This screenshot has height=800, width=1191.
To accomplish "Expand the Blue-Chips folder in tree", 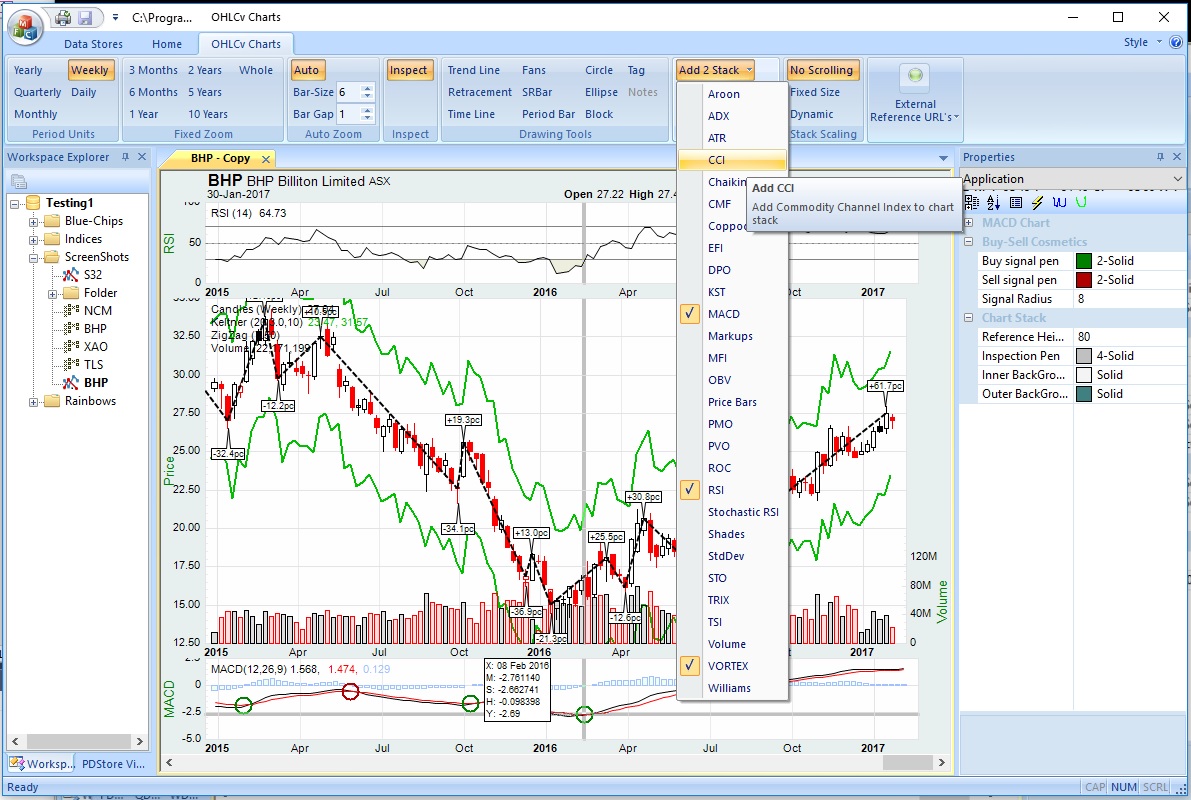I will [x=33, y=222].
